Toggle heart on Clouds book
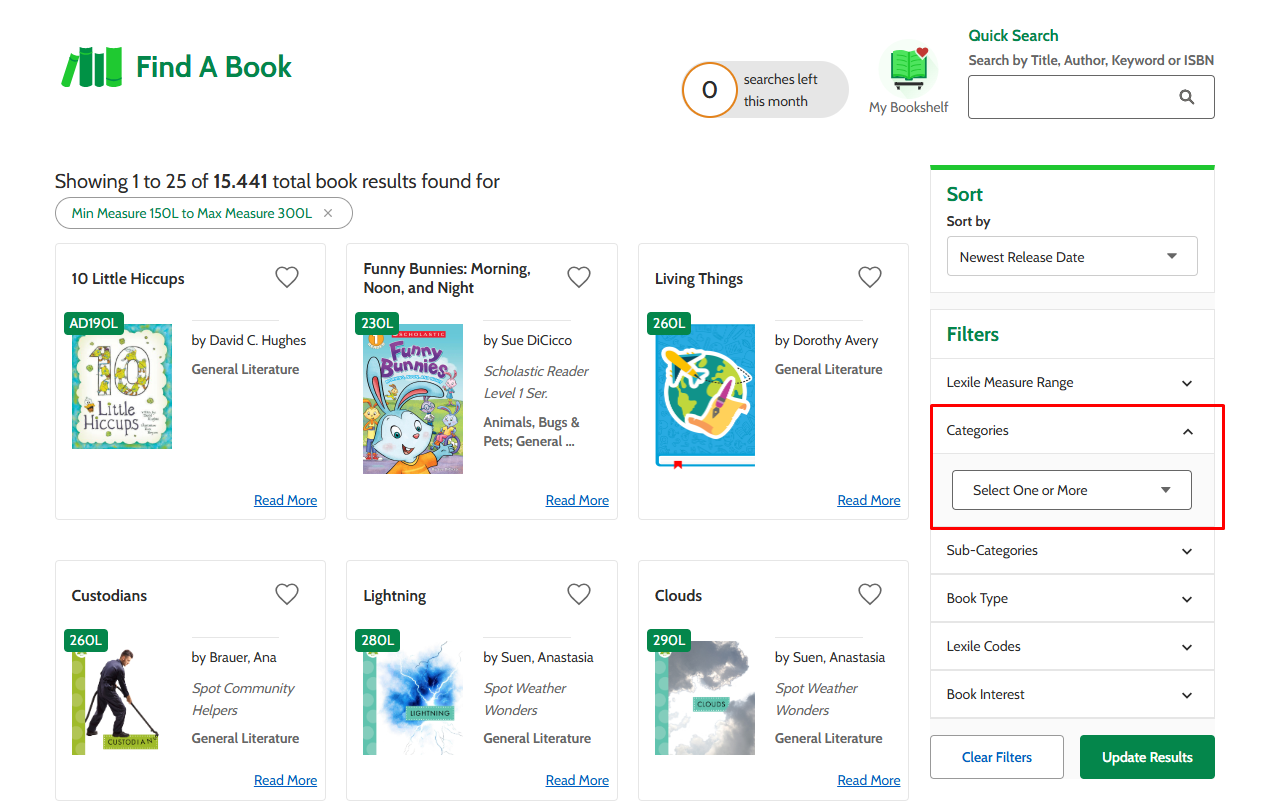The image size is (1274, 804). 870,594
